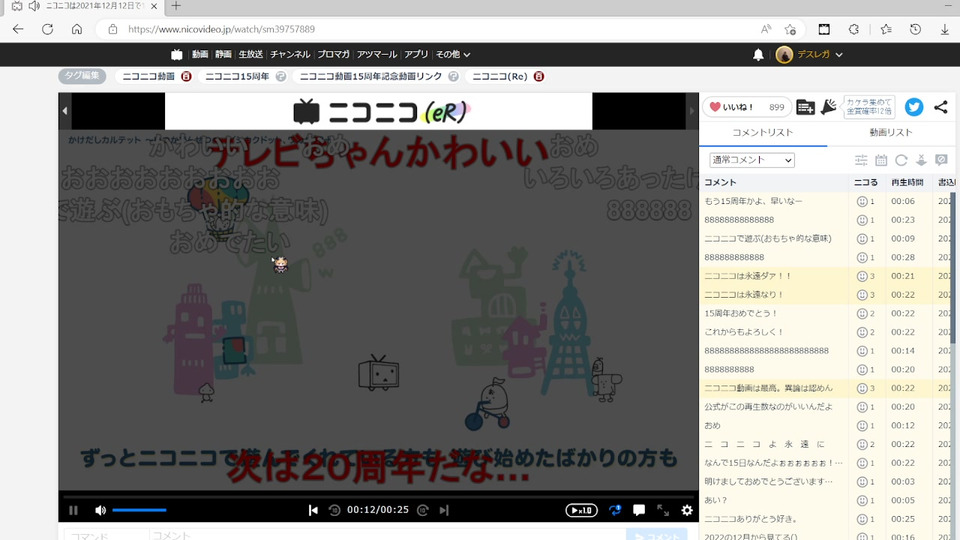Viewport: 960px width, 540px height.
Task: Click いいね！ like button
Action: pyautogui.click(x=746, y=107)
